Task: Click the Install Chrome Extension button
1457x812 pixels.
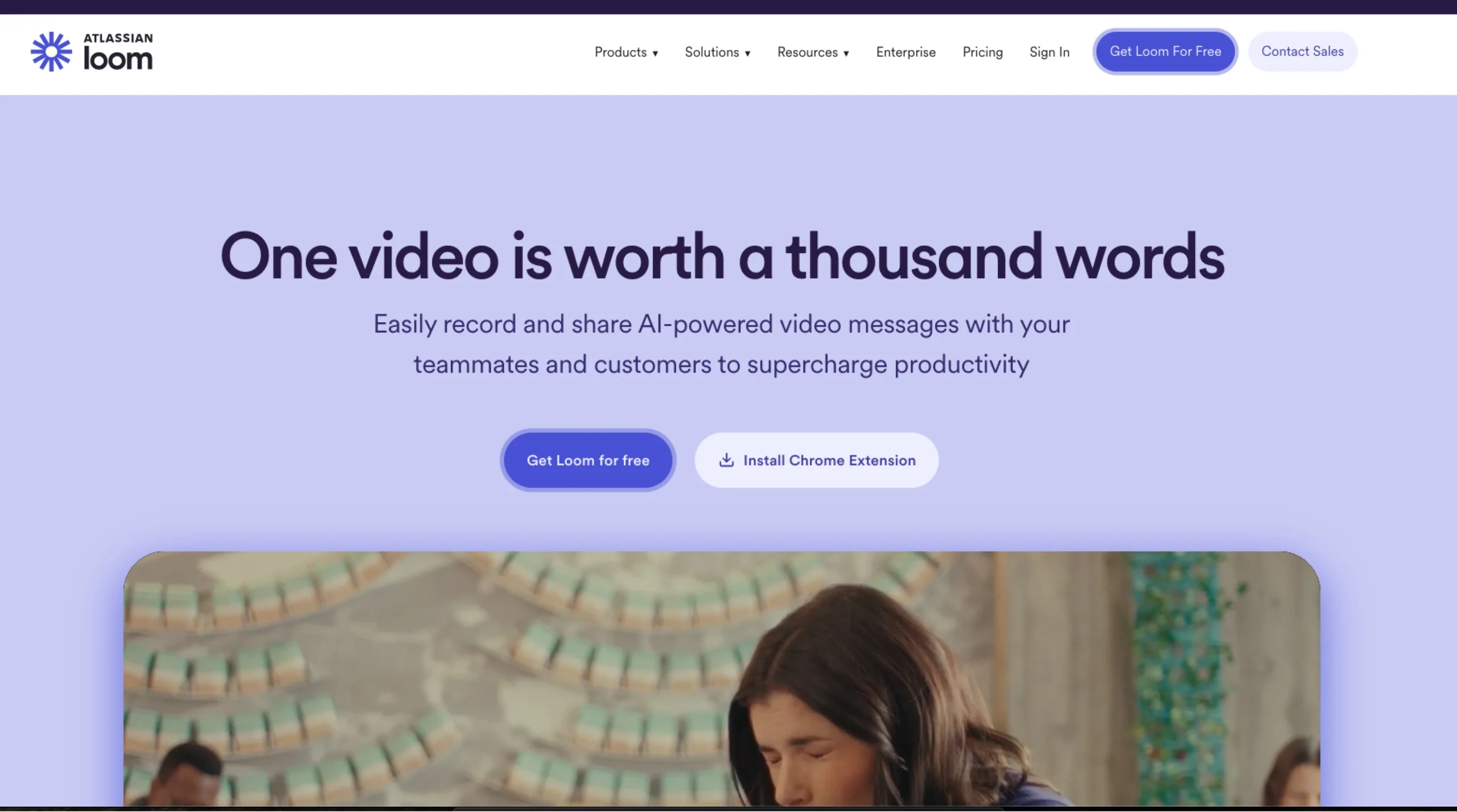Action: pos(816,460)
